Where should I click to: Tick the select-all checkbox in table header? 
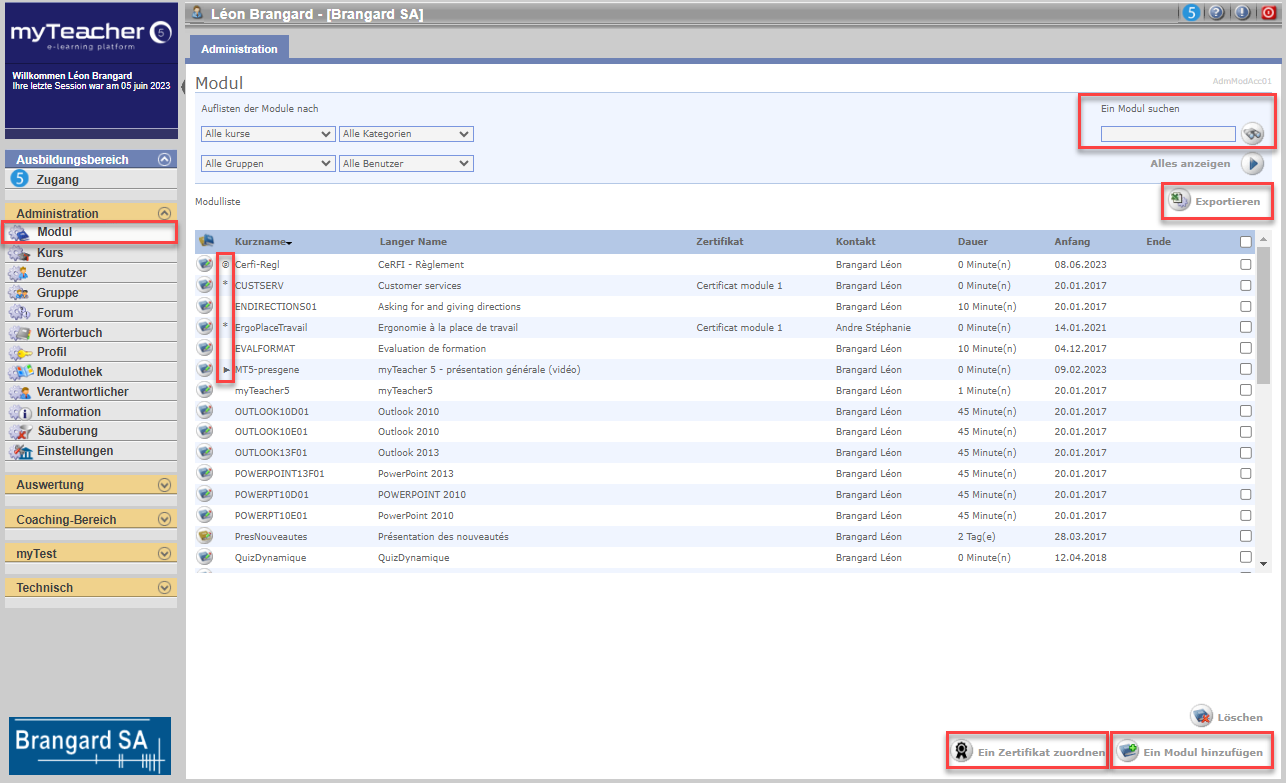[1245, 242]
